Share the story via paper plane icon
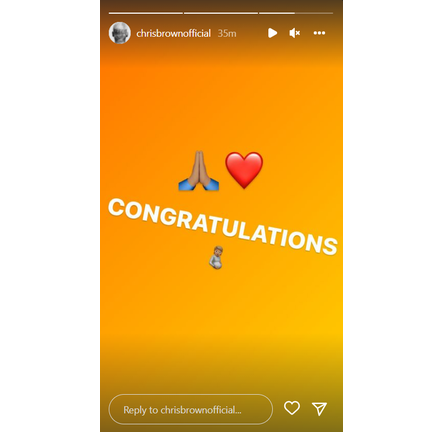 [319, 409]
